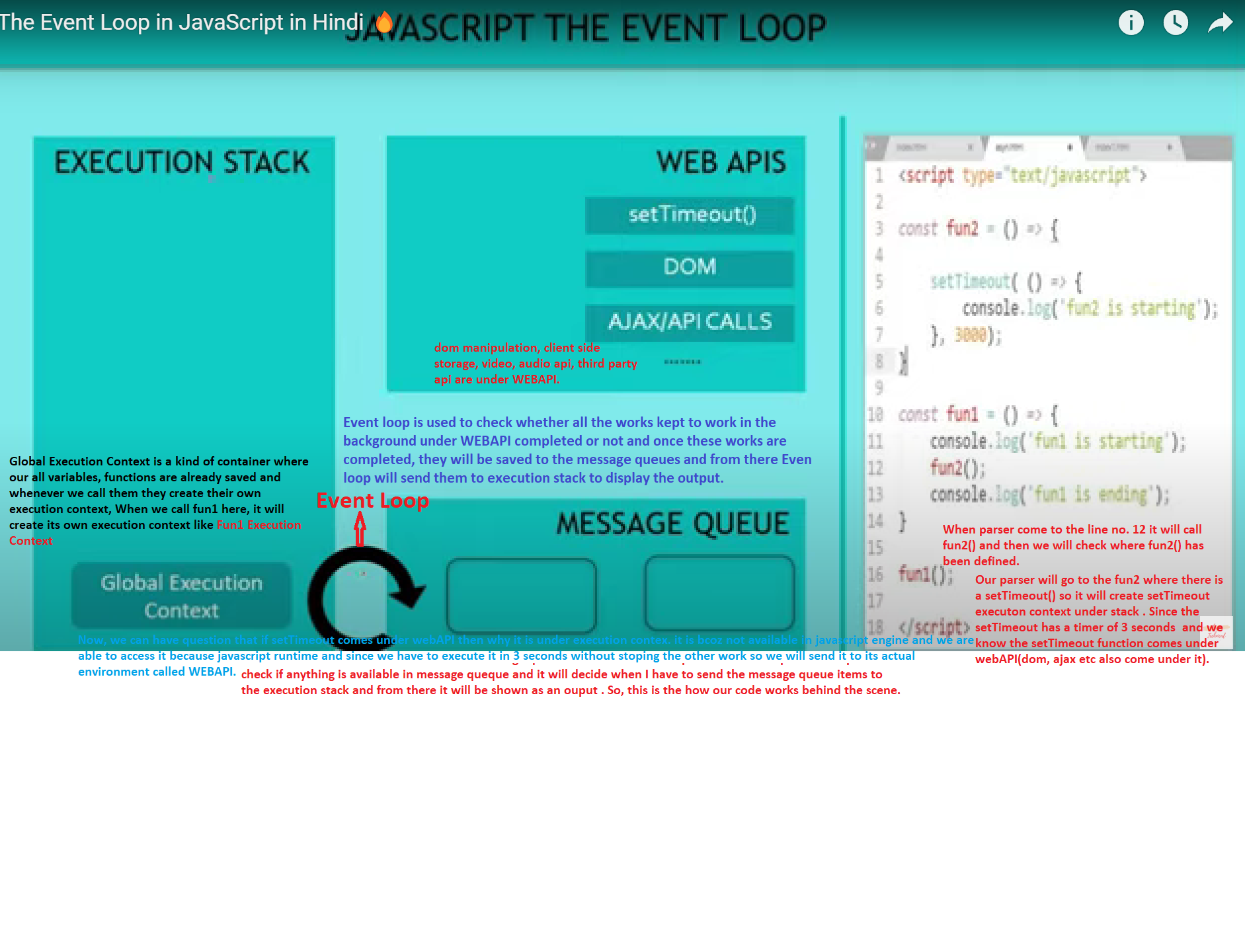
Task: Click the Global Execution Context block
Action: (181, 596)
